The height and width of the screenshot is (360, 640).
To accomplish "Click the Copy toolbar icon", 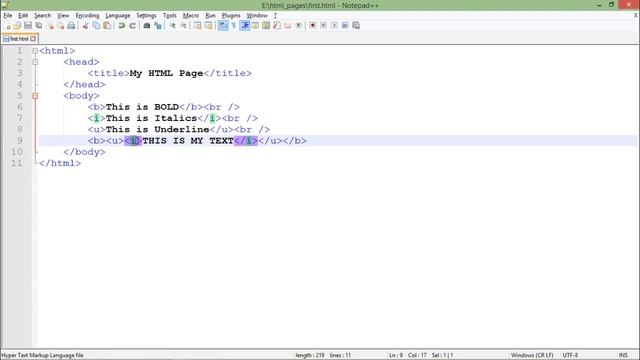I will click(x=96, y=25).
